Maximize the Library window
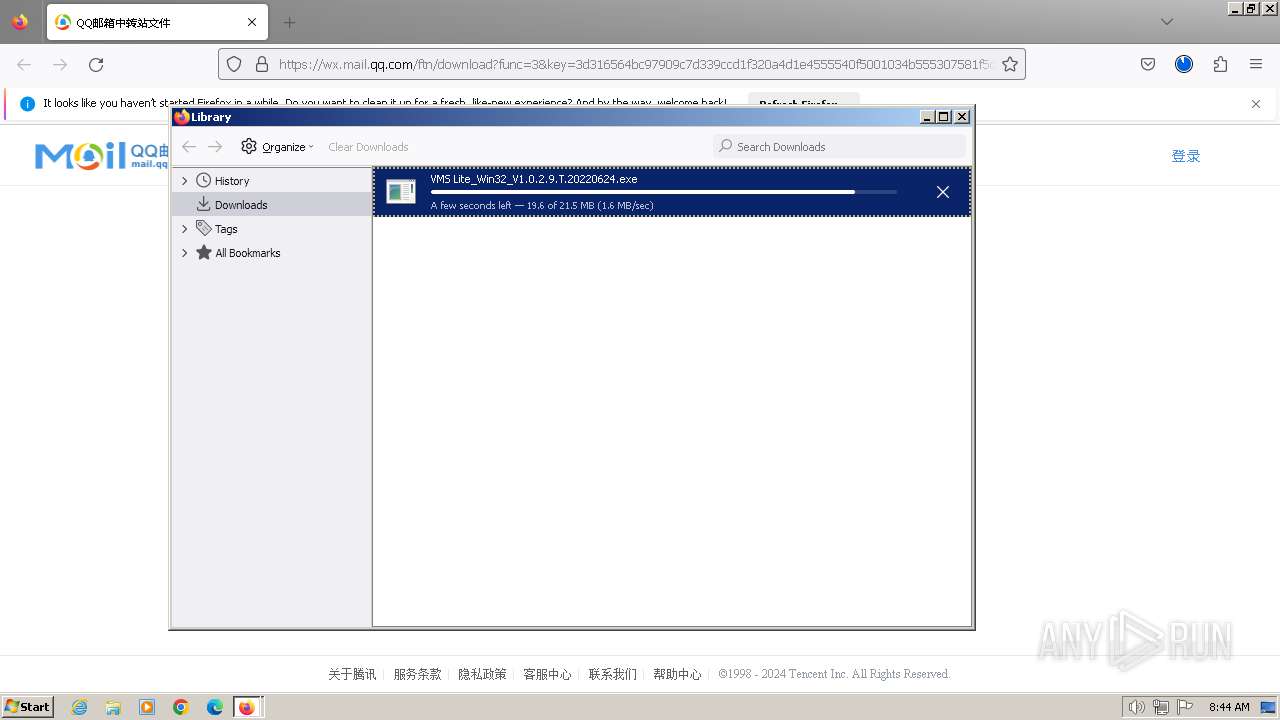 coord(943,117)
